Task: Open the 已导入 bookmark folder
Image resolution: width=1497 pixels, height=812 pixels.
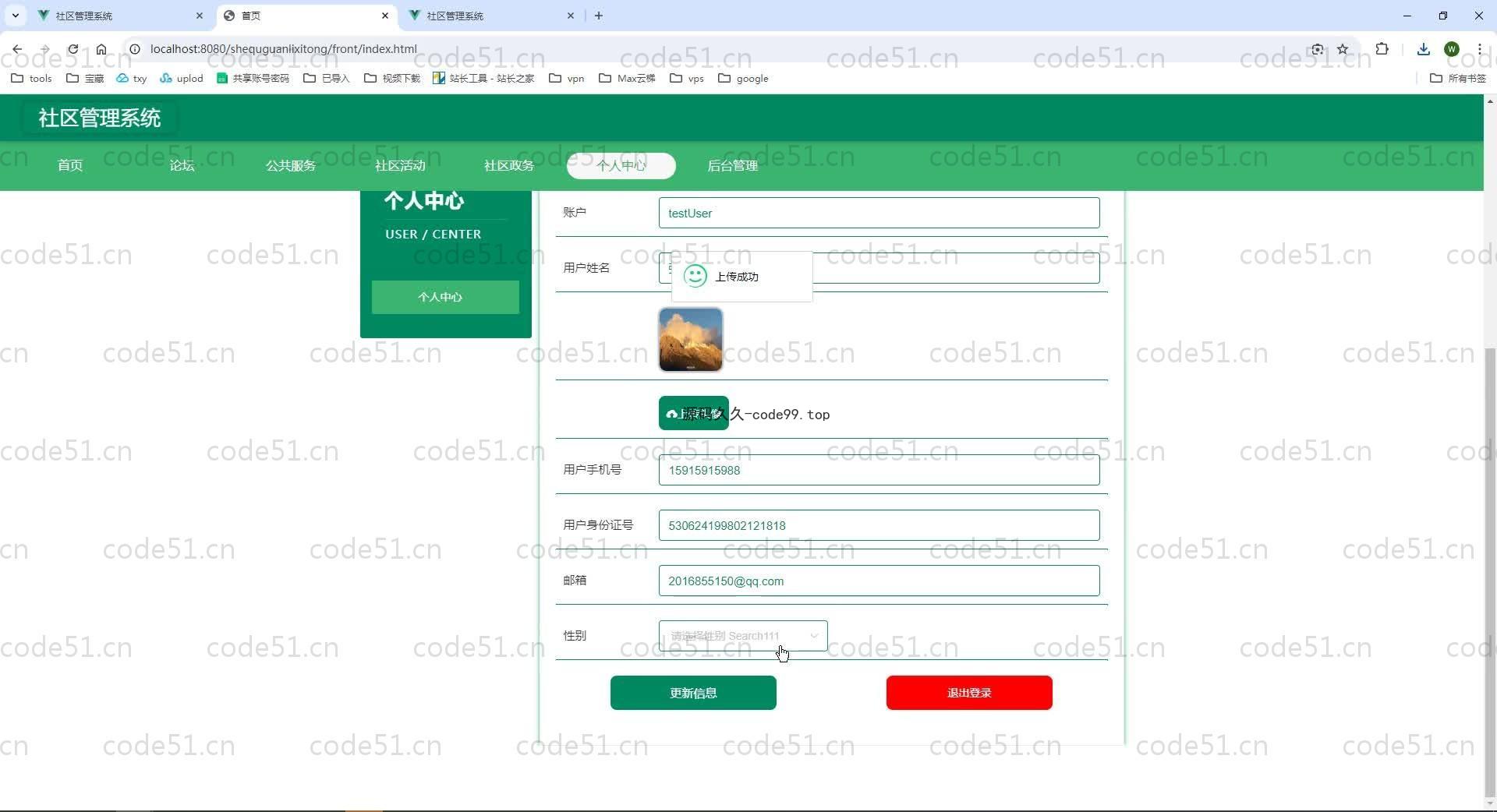Action: pyautogui.click(x=327, y=78)
